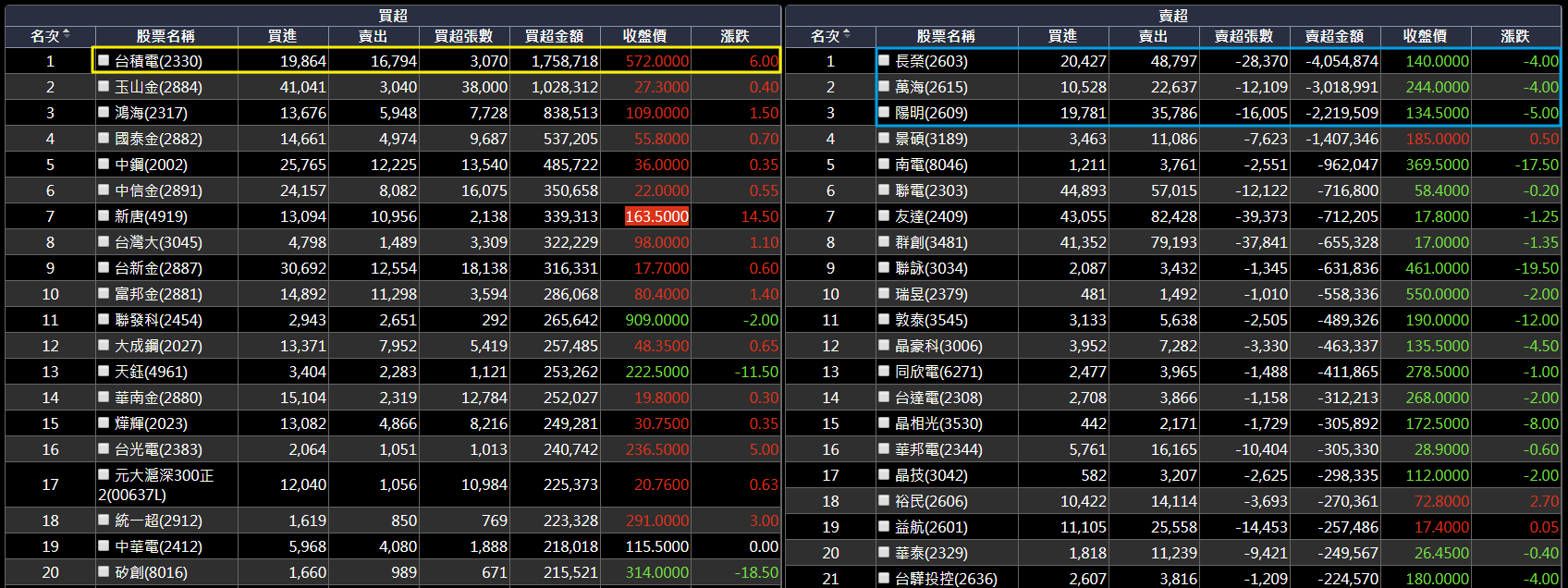Toggle the checkbox for 新唐(4919)
1568x588 pixels.
104,215
